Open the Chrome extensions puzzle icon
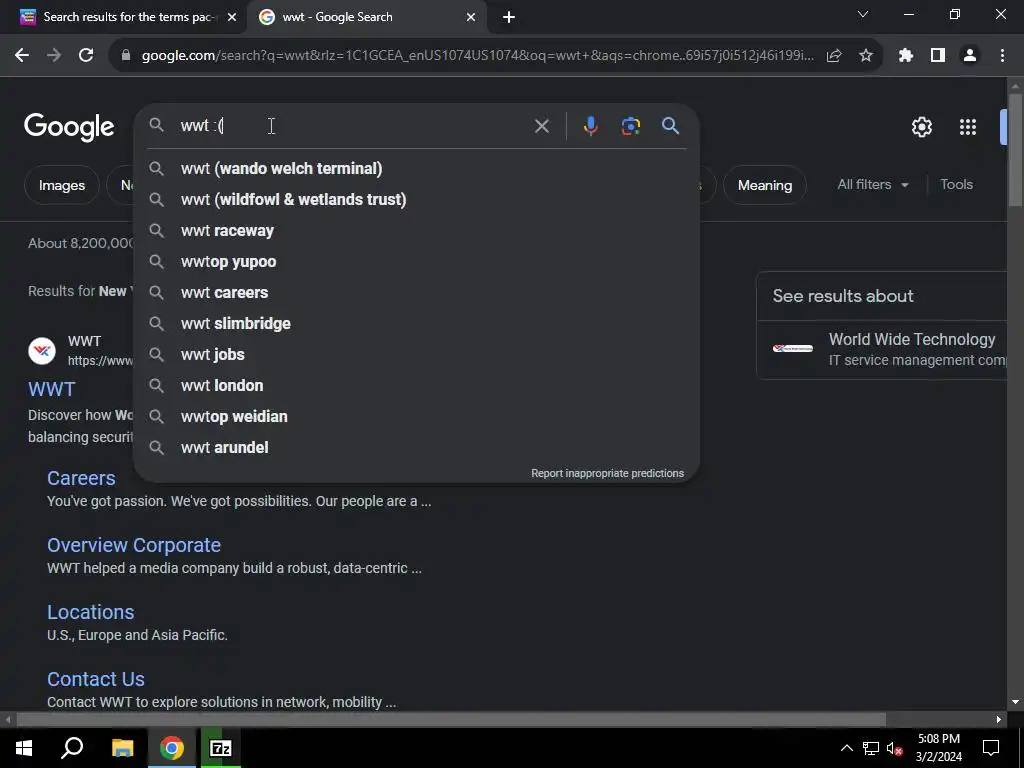 pos(906,56)
